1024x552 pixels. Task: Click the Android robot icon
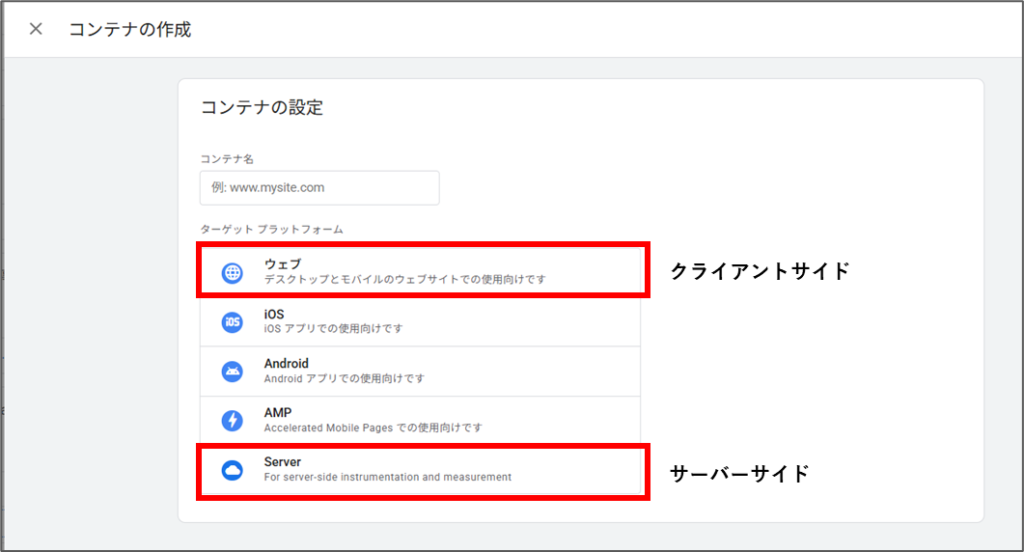(232, 371)
